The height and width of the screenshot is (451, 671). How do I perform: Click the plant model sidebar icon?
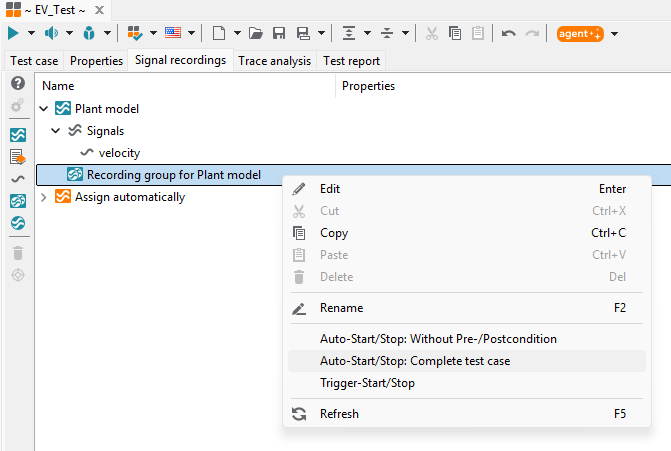click(18, 135)
